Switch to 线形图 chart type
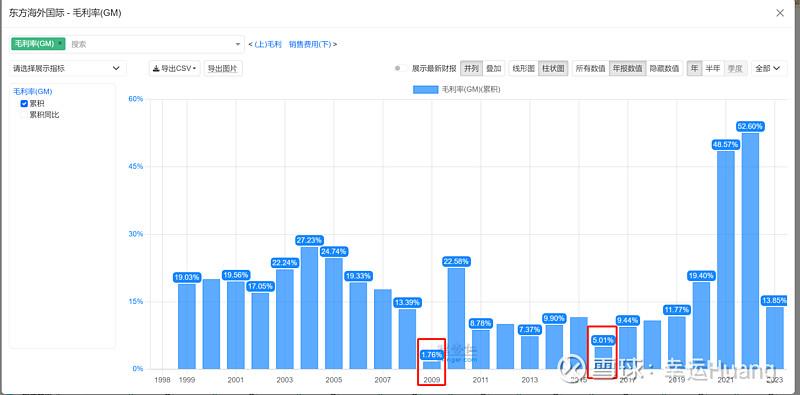 523,68
